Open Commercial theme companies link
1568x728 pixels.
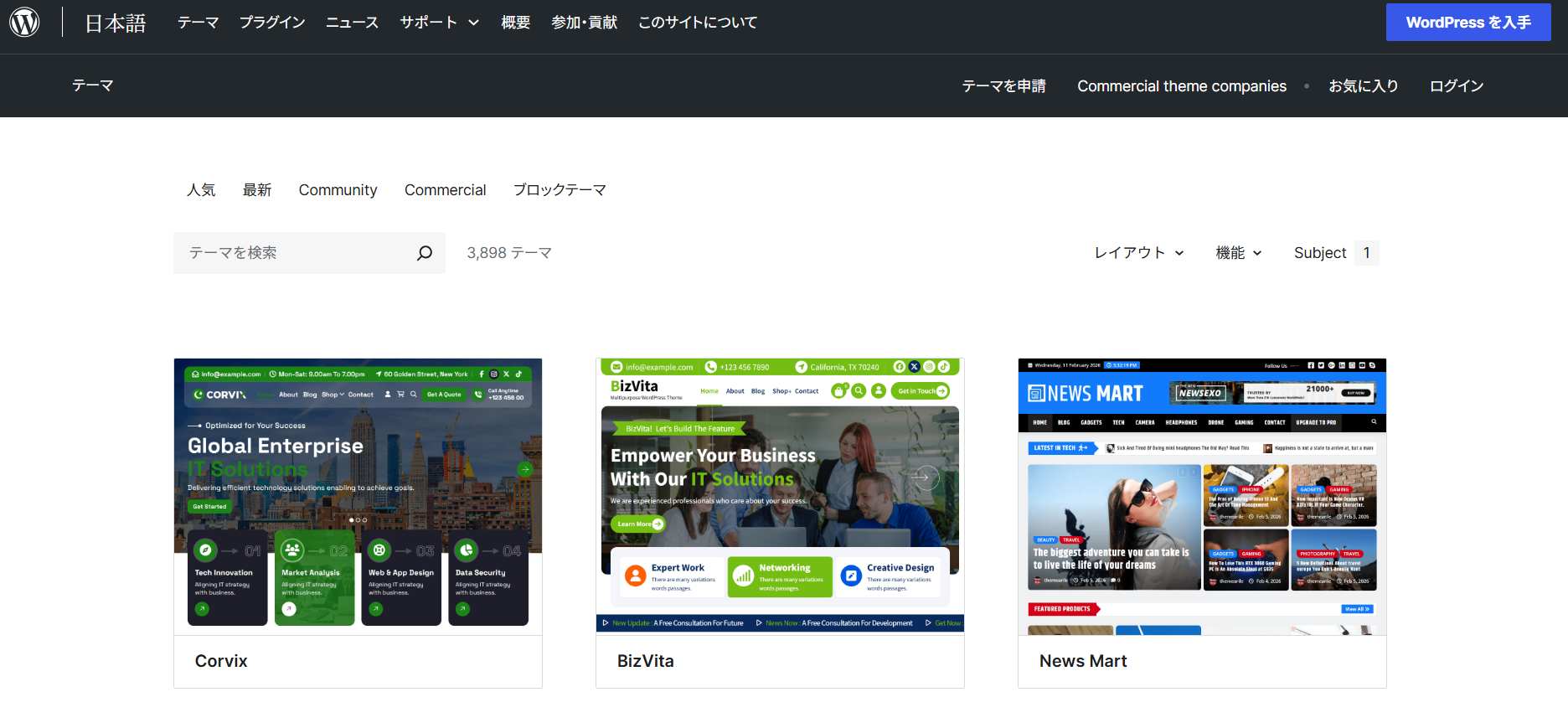1181,86
